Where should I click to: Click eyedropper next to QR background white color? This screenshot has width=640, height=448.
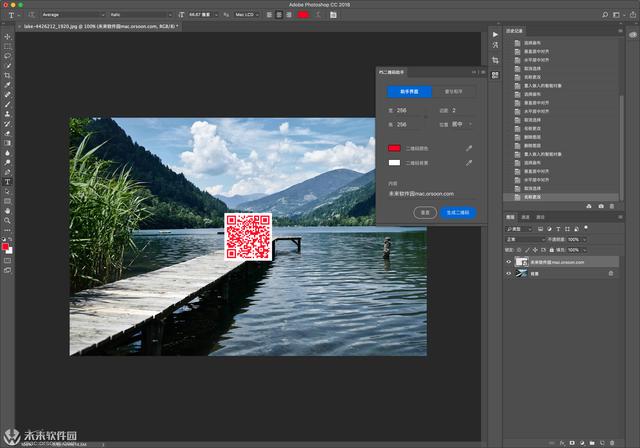[x=467, y=162]
